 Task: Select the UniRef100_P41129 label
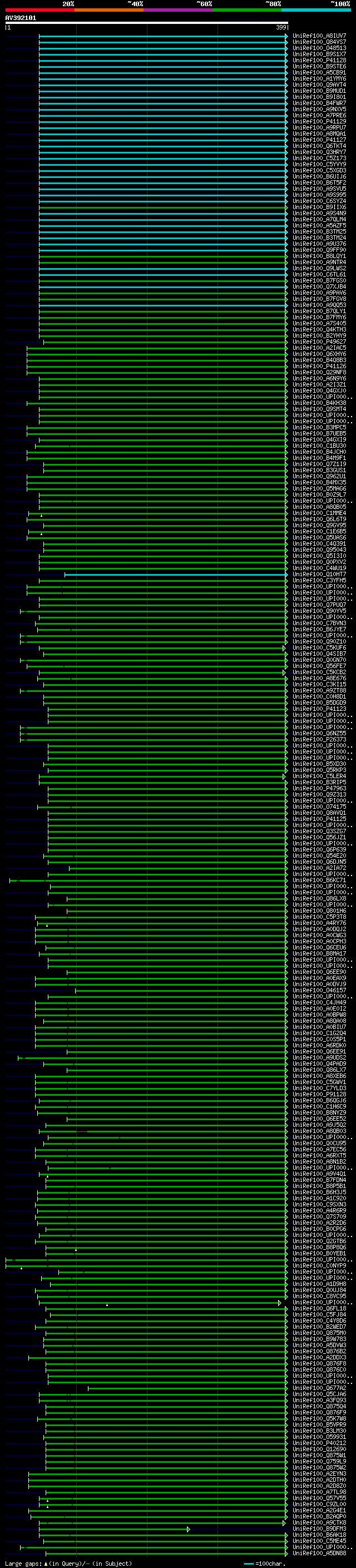pyautogui.click(x=319, y=121)
